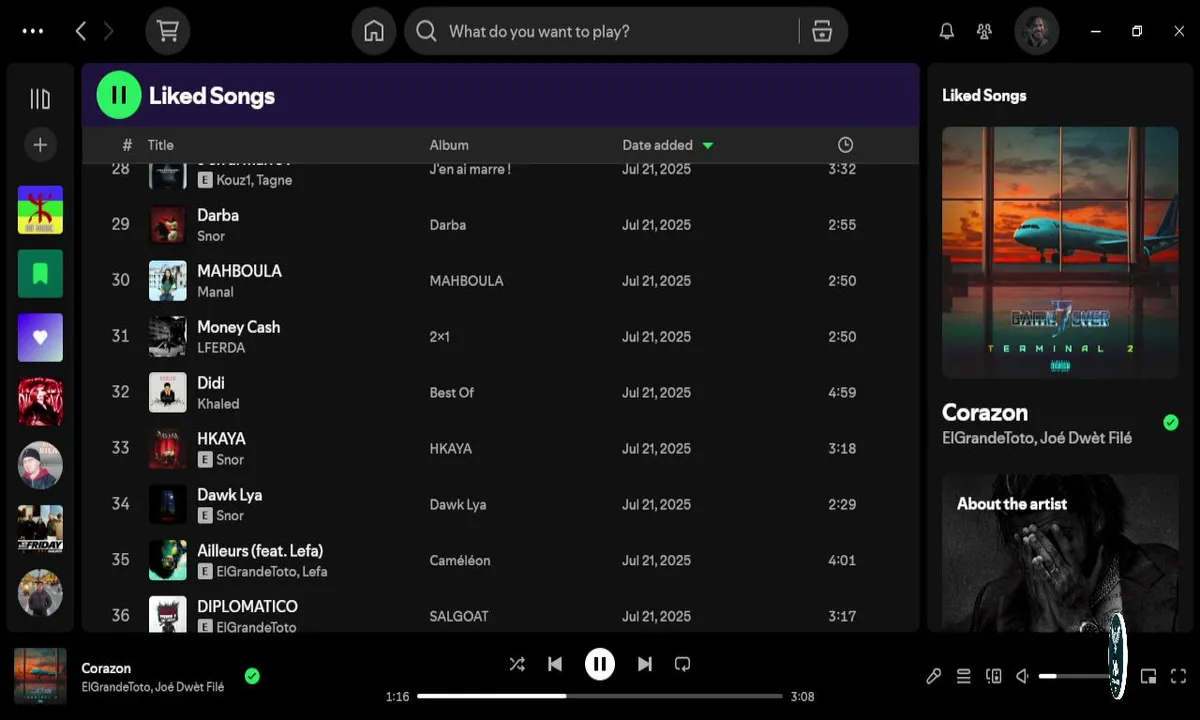Open artist Khaled link

(218, 404)
